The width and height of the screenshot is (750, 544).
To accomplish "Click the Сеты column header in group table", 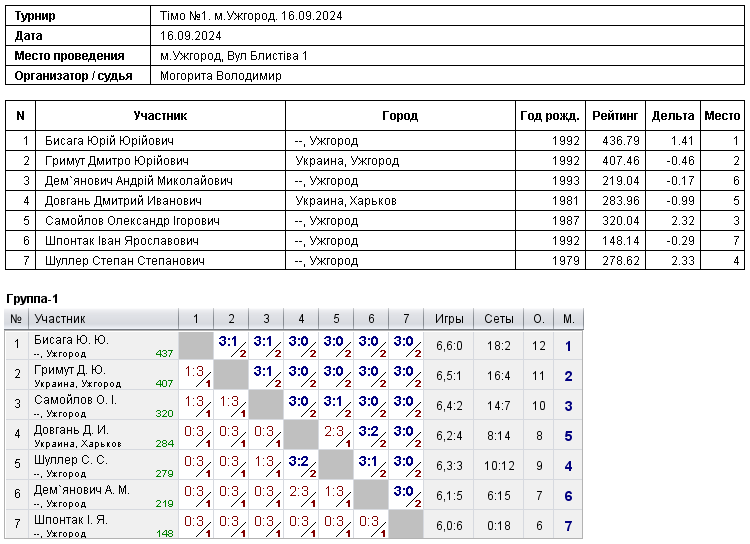I will [499, 319].
